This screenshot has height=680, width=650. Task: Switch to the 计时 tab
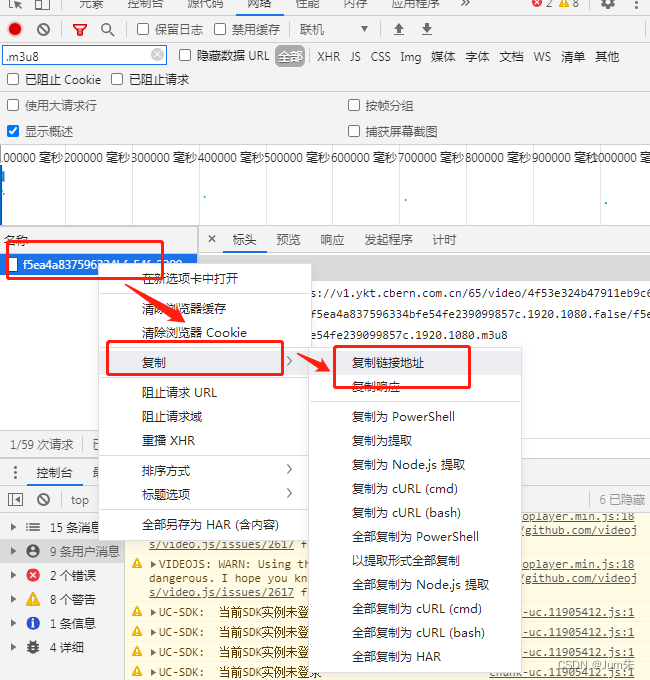(x=444, y=239)
